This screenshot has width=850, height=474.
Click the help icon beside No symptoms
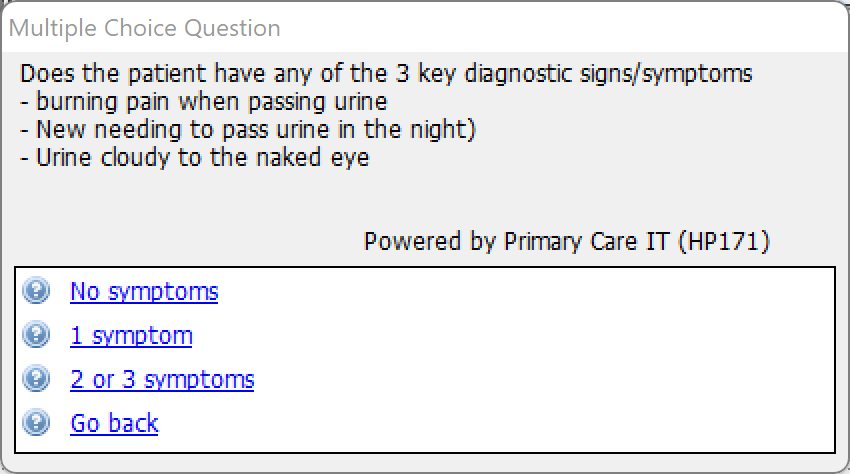click(x=36, y=291)
